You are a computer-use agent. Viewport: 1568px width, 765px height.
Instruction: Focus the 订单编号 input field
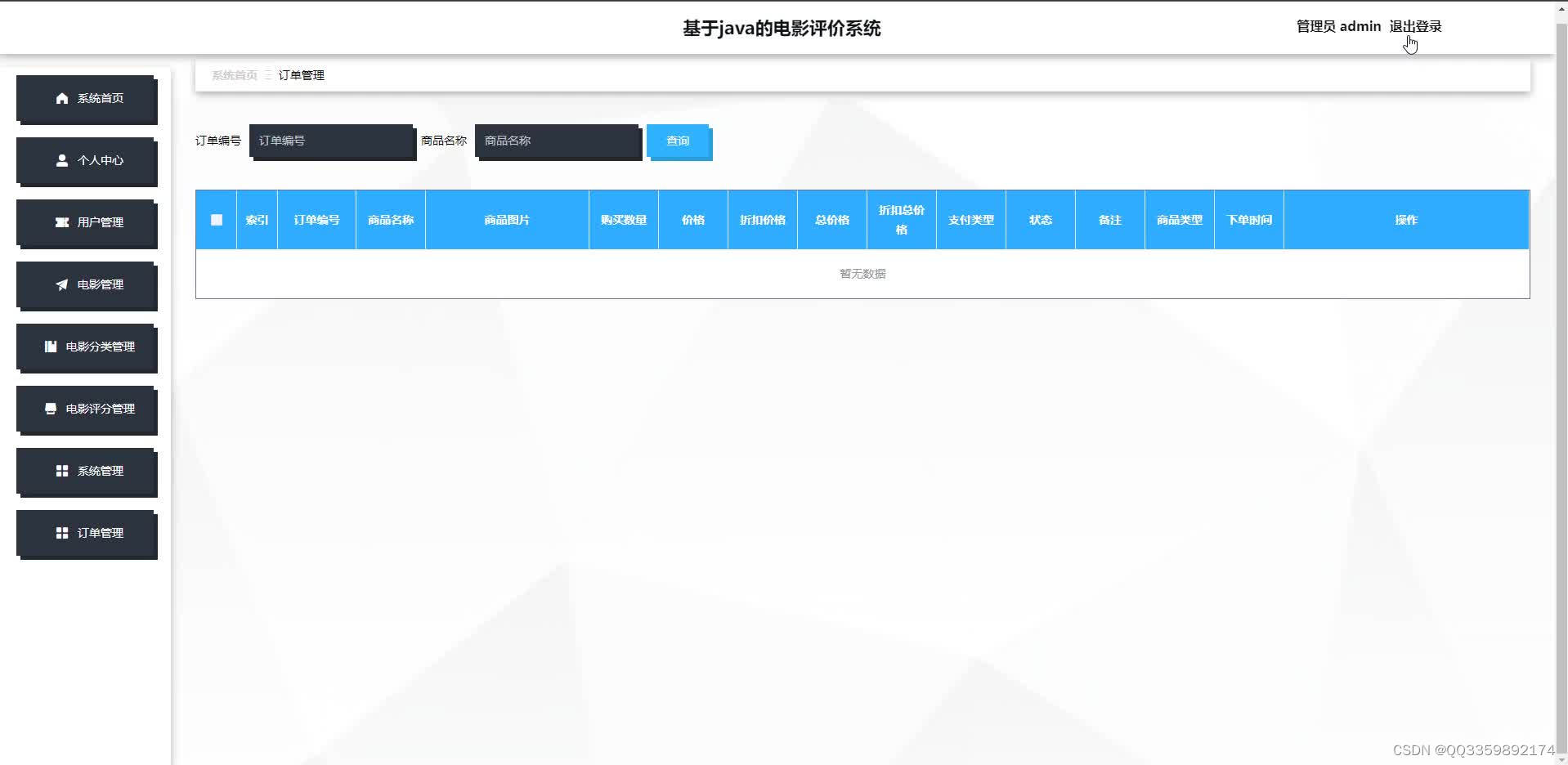pyautogui.click(x=331, y=141)
